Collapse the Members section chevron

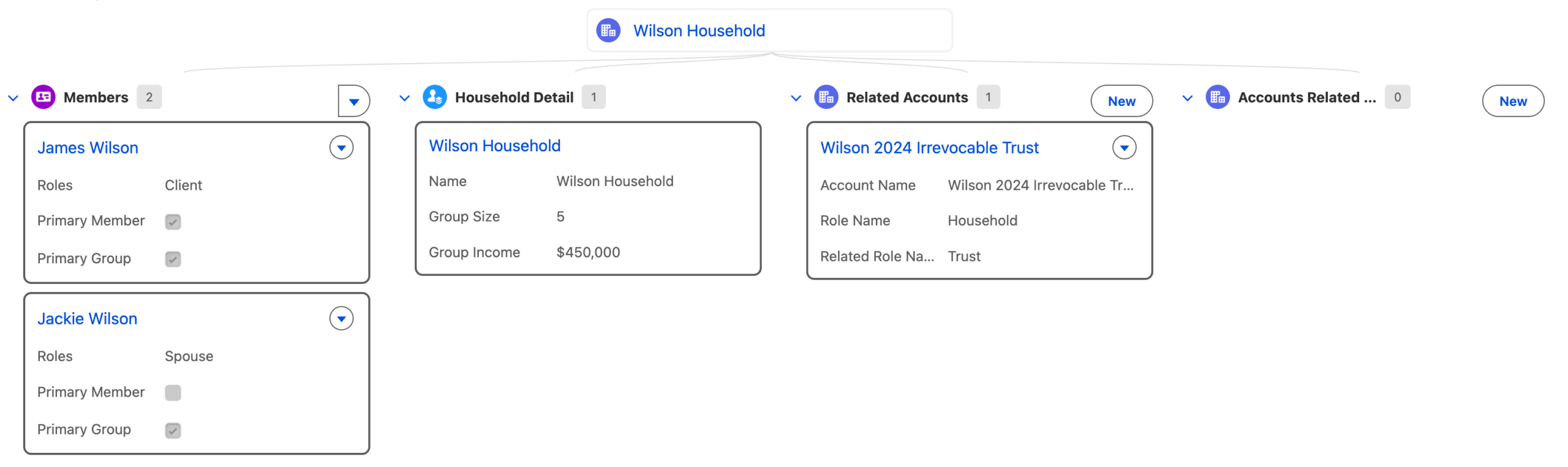tap(13, 98)
